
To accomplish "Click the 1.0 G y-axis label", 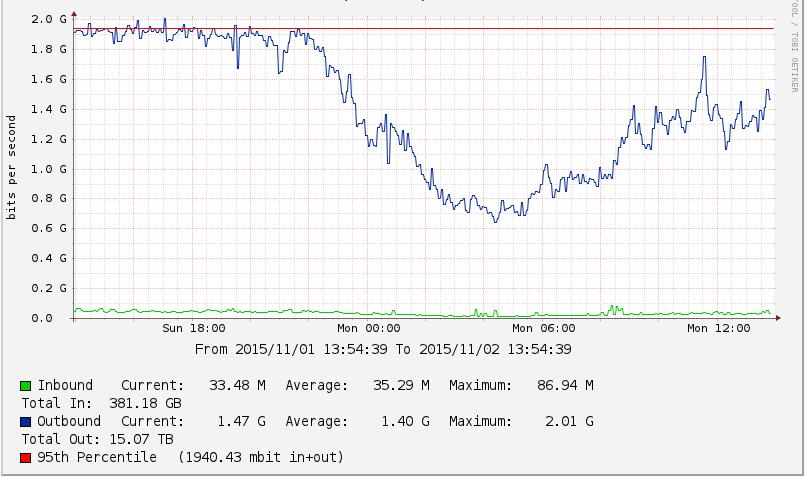I will [x=49, y=169].
